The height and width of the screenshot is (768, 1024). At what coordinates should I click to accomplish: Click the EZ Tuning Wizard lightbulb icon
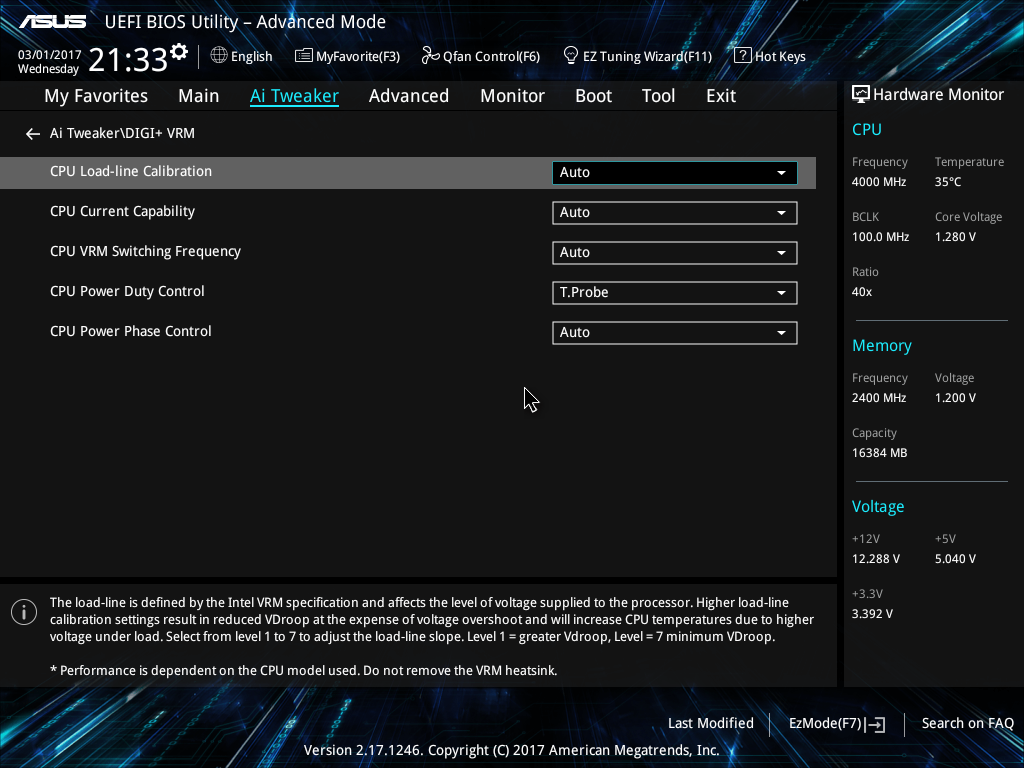click(x=571, y=56)
